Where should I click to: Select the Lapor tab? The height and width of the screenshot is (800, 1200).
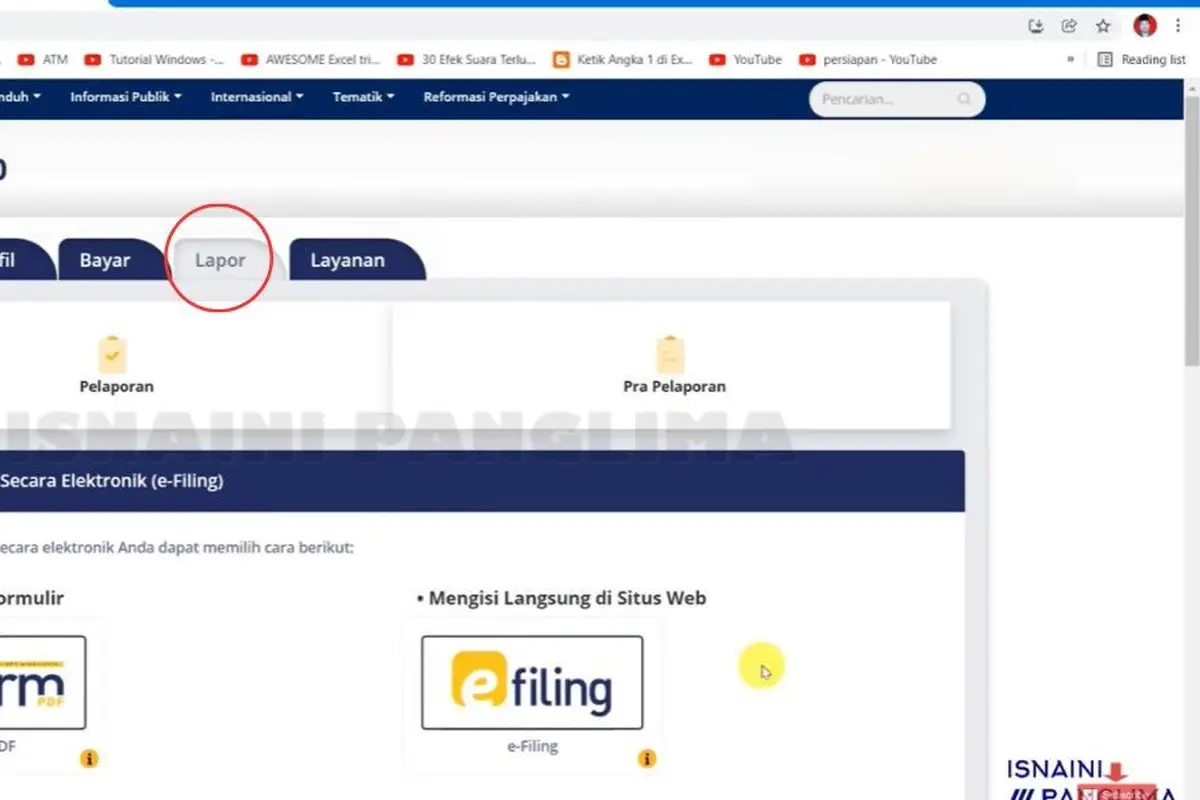tap(220, 260)
